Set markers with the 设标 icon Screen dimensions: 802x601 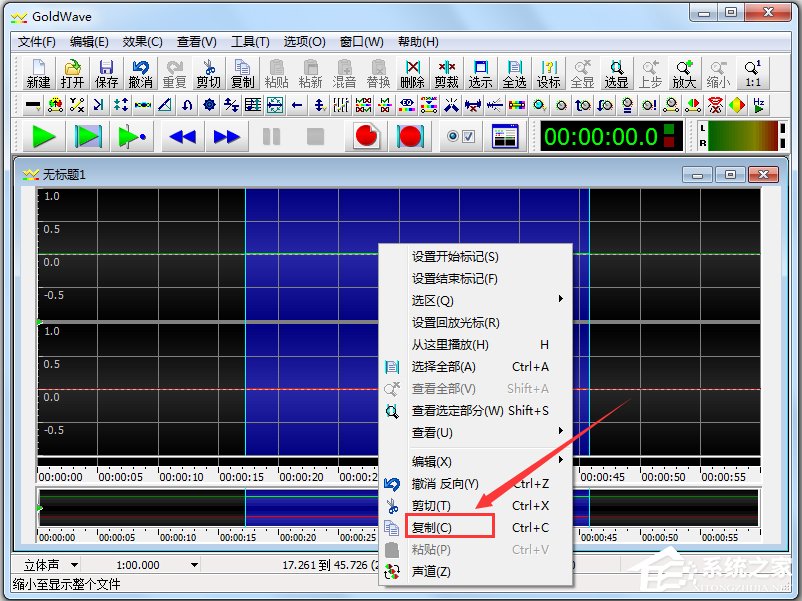[x=548, y=74]
